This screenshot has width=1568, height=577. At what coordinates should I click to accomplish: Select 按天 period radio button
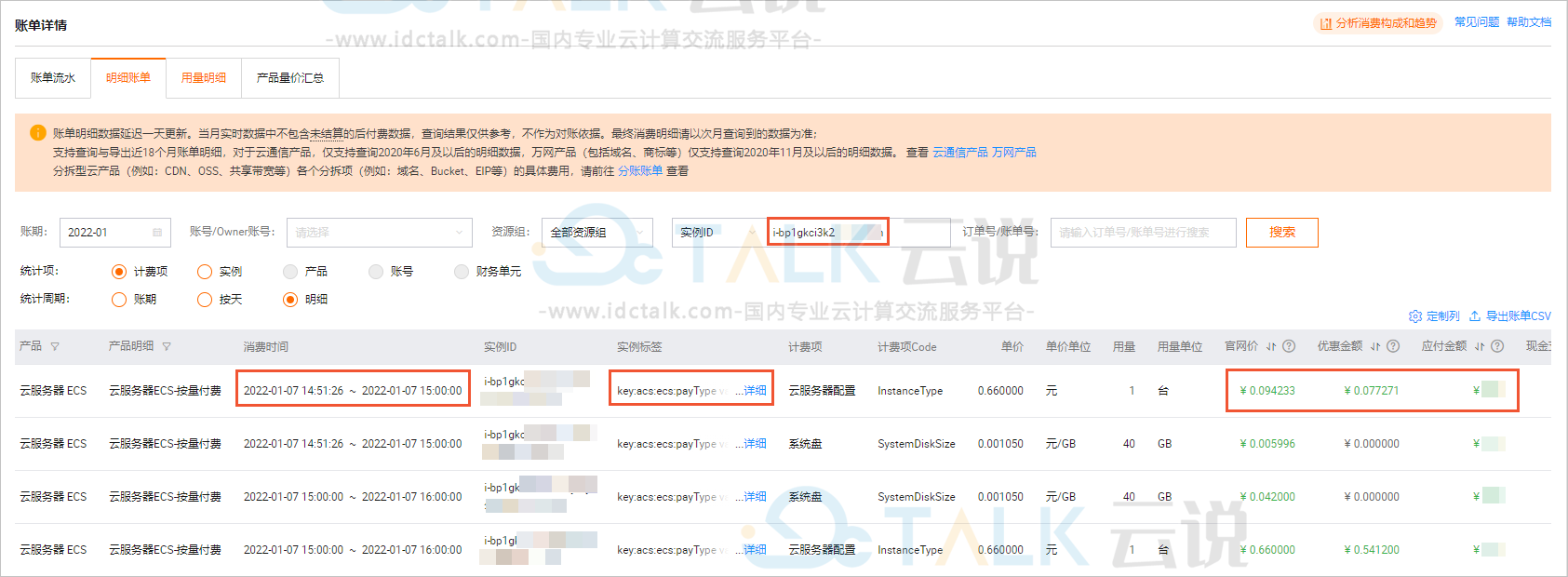click(x=205, y=300)
